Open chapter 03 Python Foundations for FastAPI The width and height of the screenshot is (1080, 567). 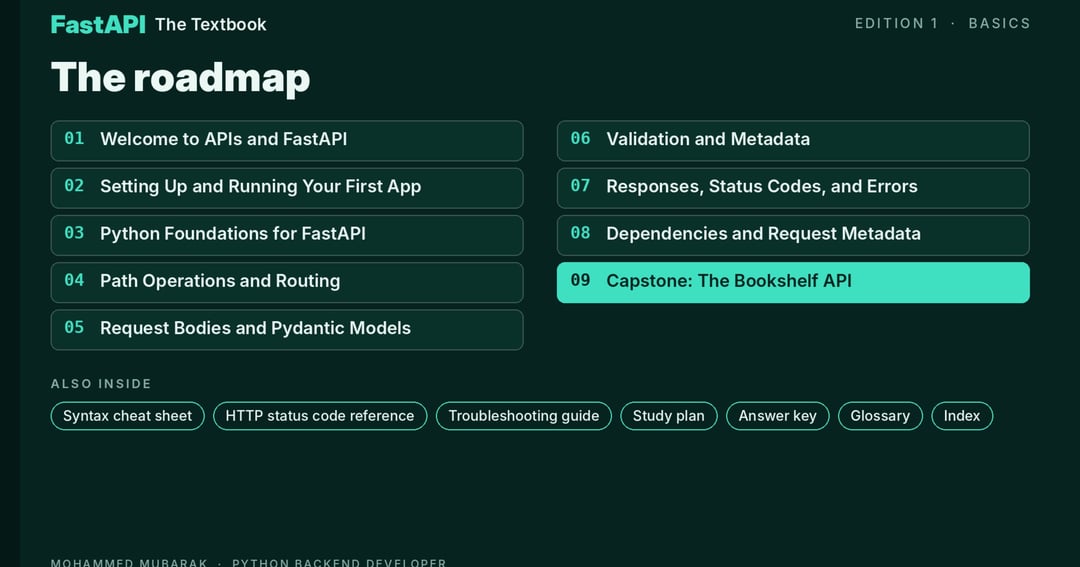coord(287,235)
